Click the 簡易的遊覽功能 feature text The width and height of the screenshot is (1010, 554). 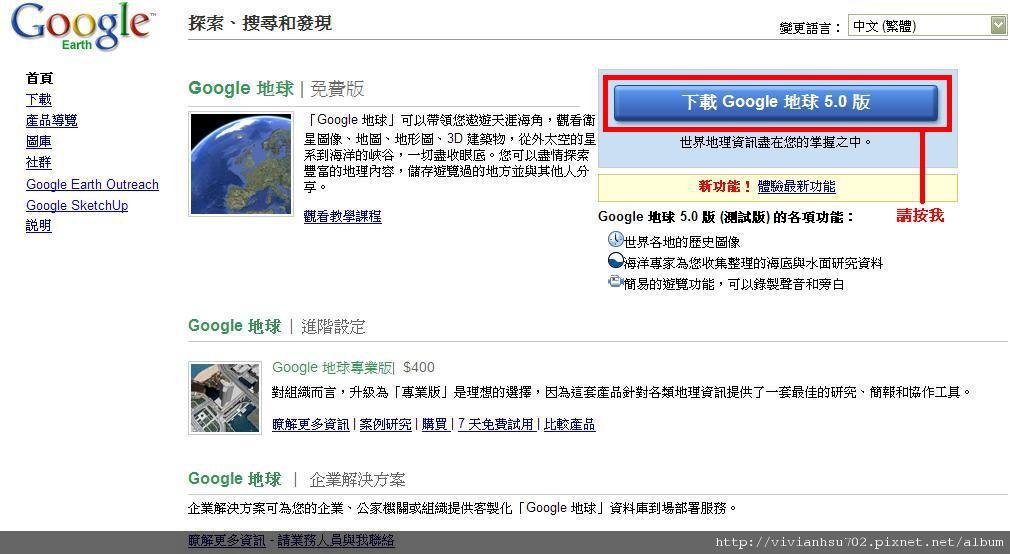pyautogui.click(x=734, y=284)
